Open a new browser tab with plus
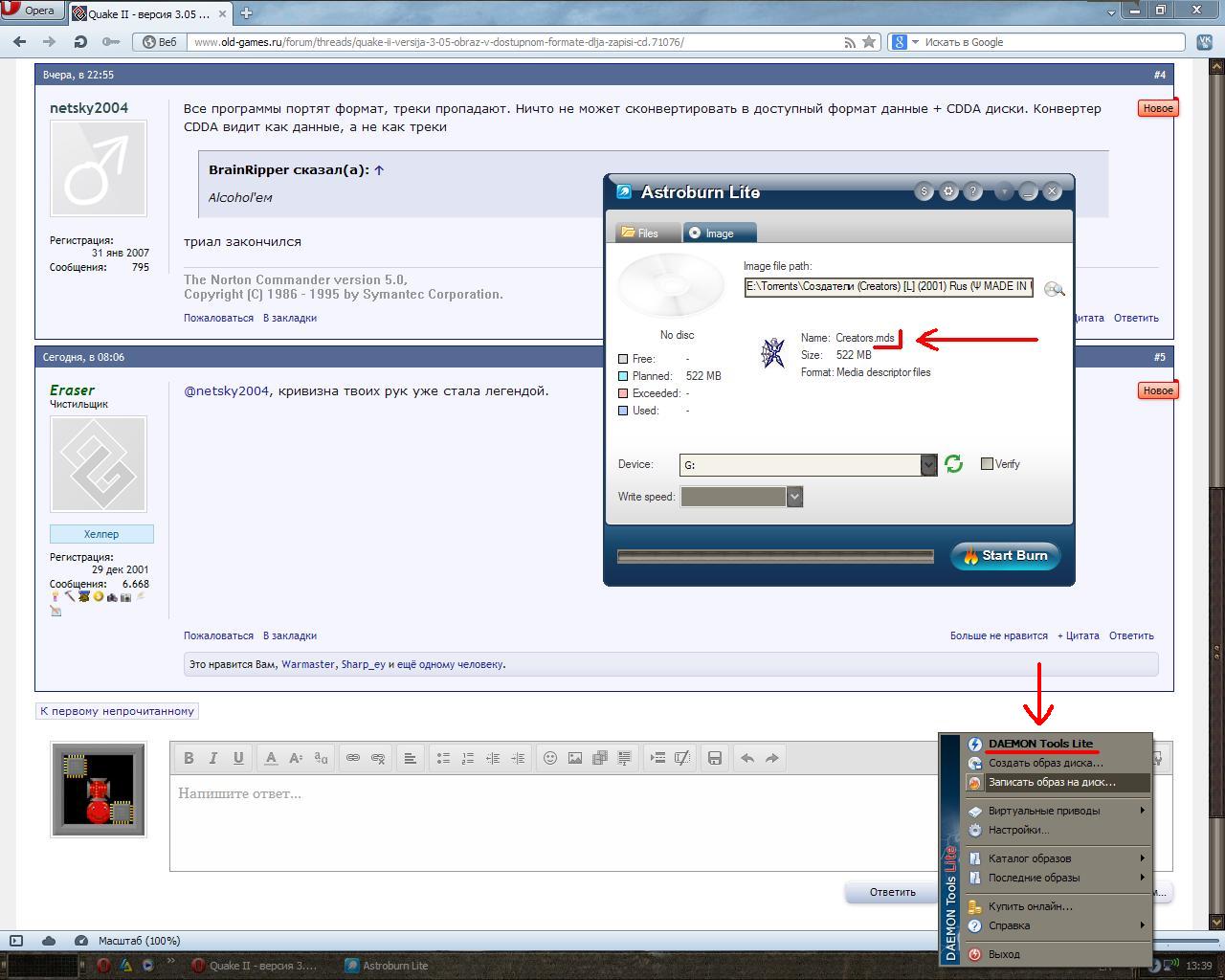The height and width of the screenshot is (980, 1225). (x=246, y=13)
